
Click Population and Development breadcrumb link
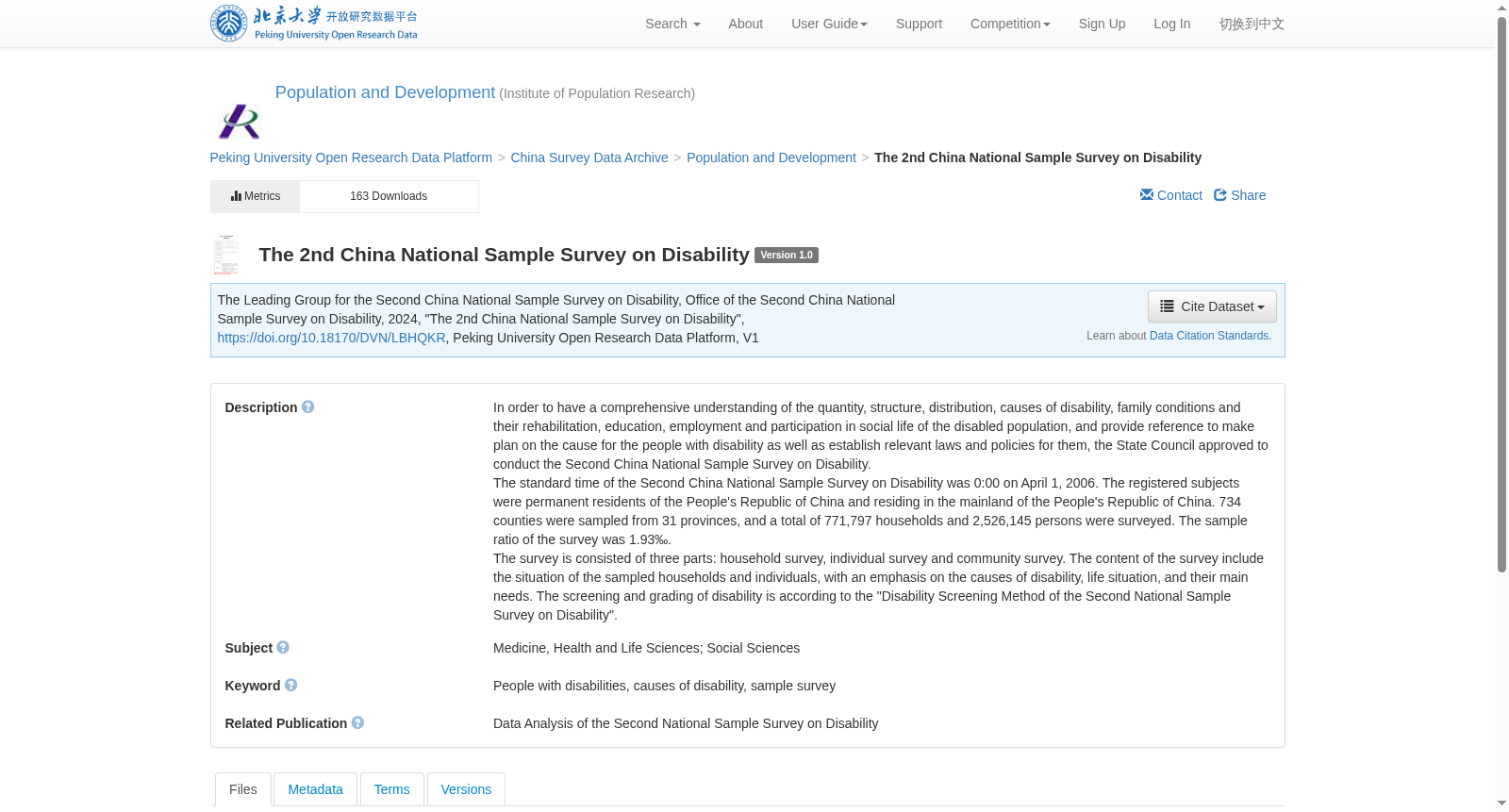(771, 157)
